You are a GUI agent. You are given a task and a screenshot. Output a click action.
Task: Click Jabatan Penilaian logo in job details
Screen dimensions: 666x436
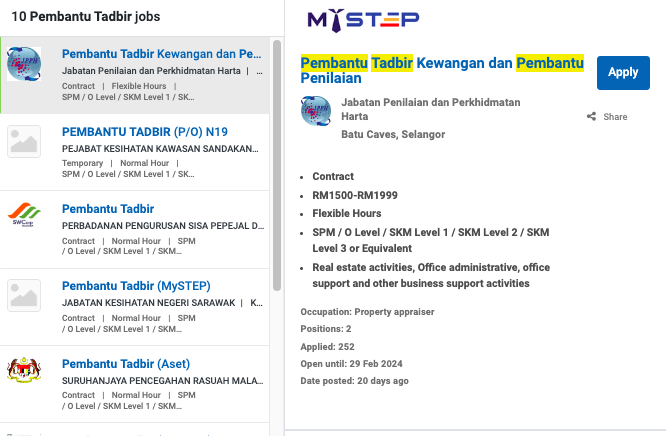point(316,111)
